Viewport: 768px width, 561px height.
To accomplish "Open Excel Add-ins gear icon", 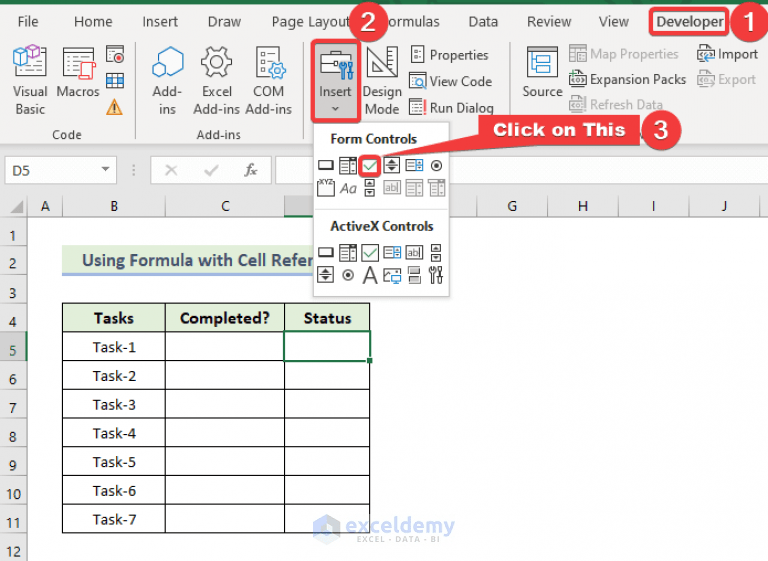I will tap(216, 80).
